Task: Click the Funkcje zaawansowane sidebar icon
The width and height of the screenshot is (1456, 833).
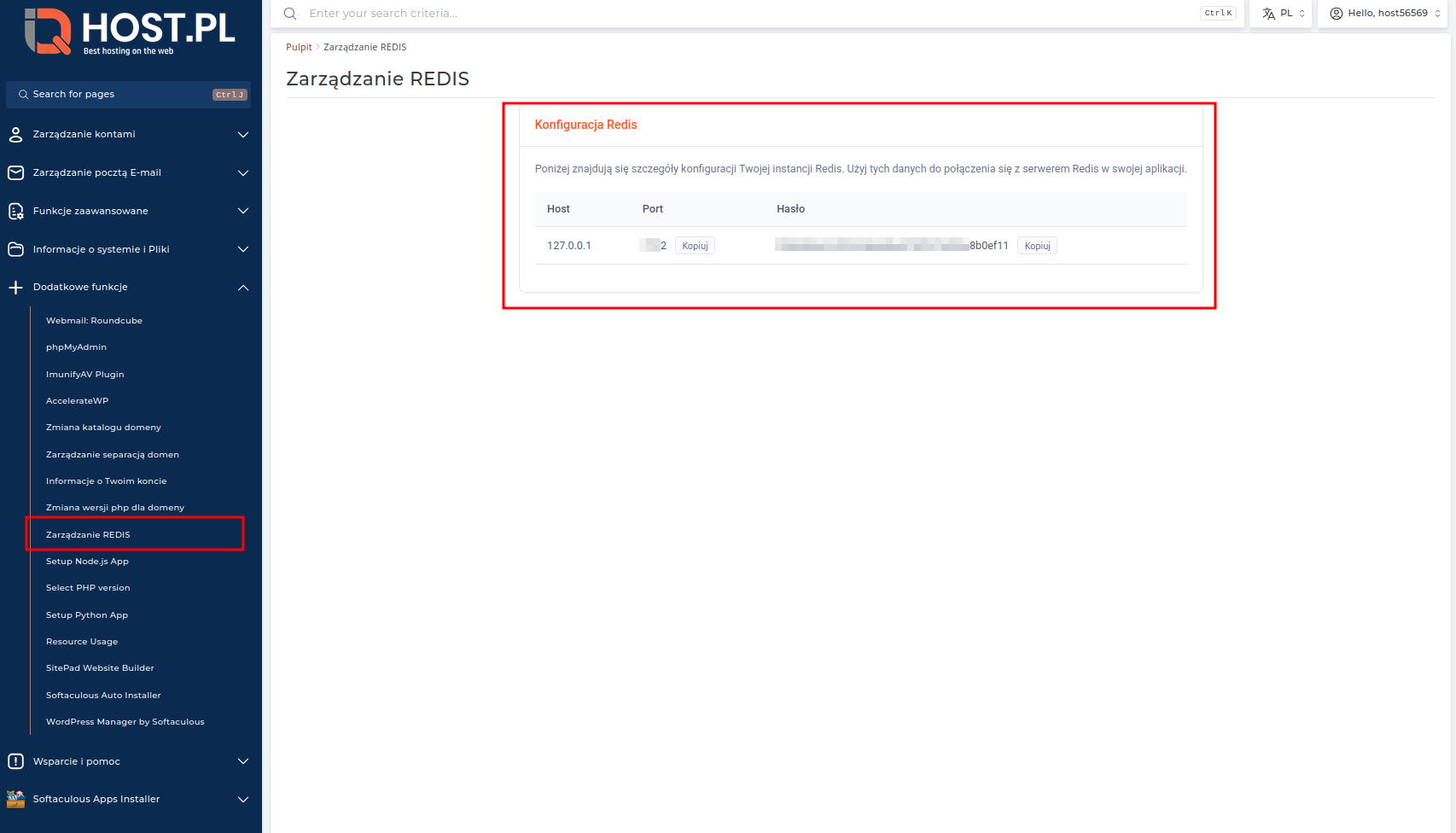Action: 15,212
